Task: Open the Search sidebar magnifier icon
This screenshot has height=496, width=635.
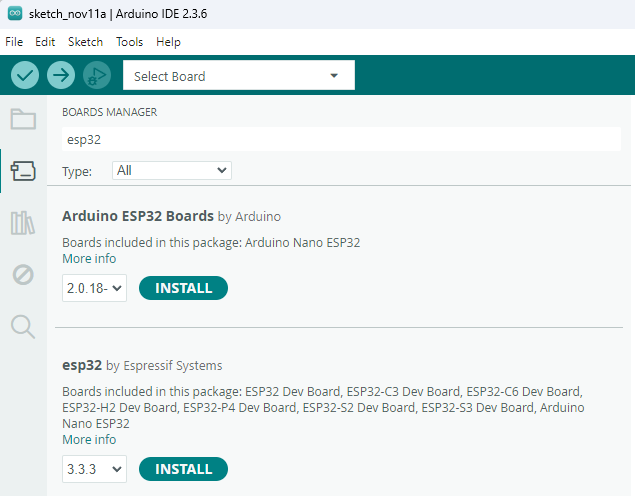Action: (x=22, y=326)
